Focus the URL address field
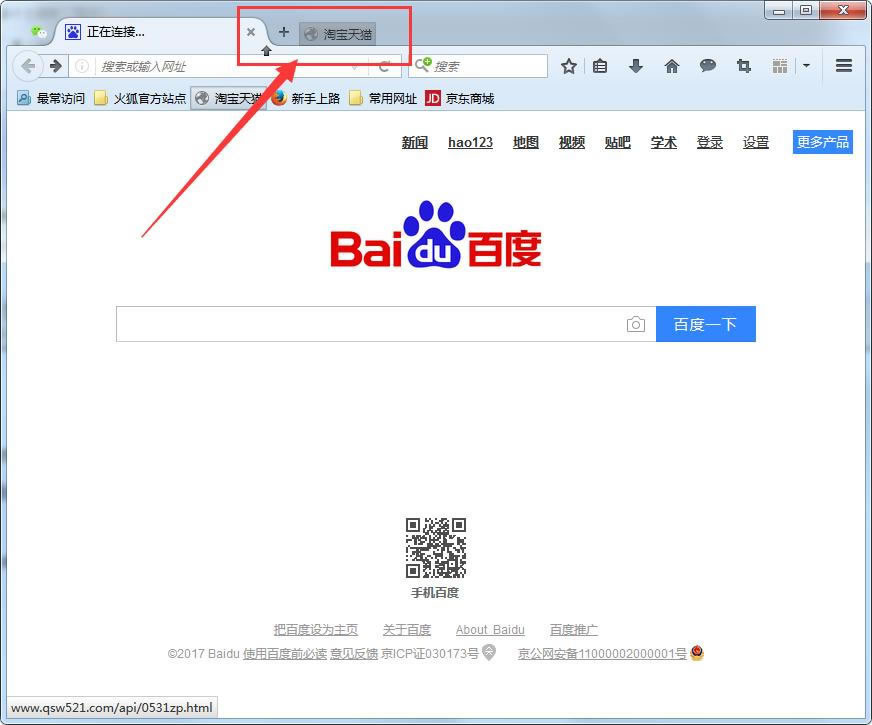The width and height of the screenshot is (872, 725). point(222,66)
